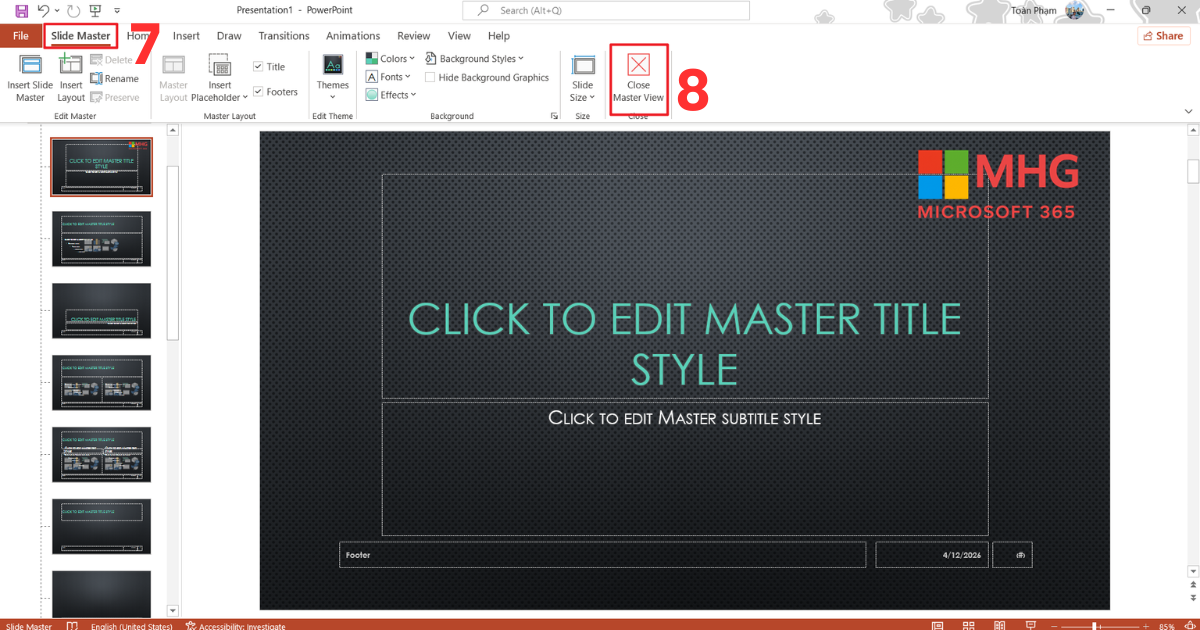This screenshot has width=1200, height=630.
Task: Collapse the ribbon with the chevron
Action: pos(1186,113)
